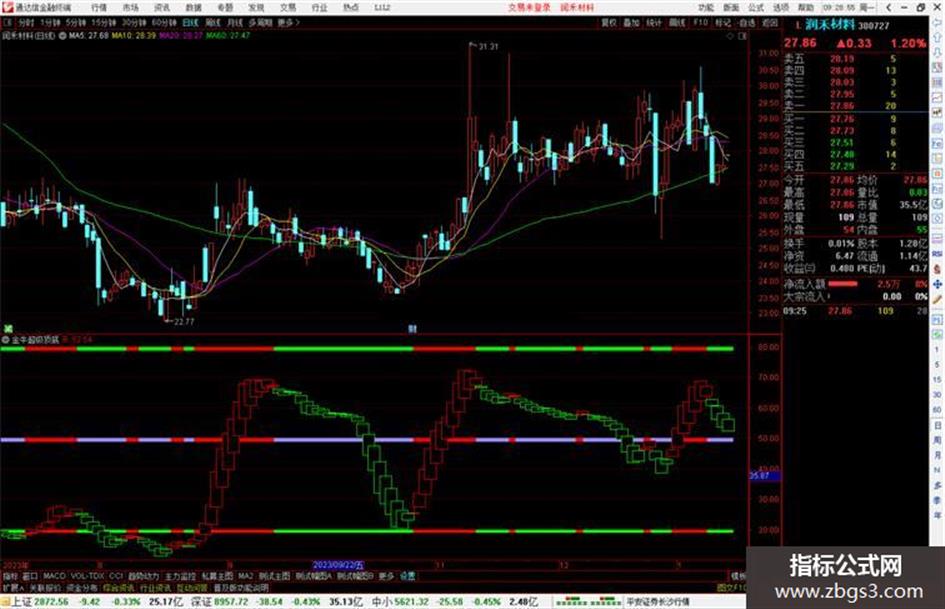Open the 市场 menu
The height and width of the screenshot is (609, 945).
[x=130, y=7]
